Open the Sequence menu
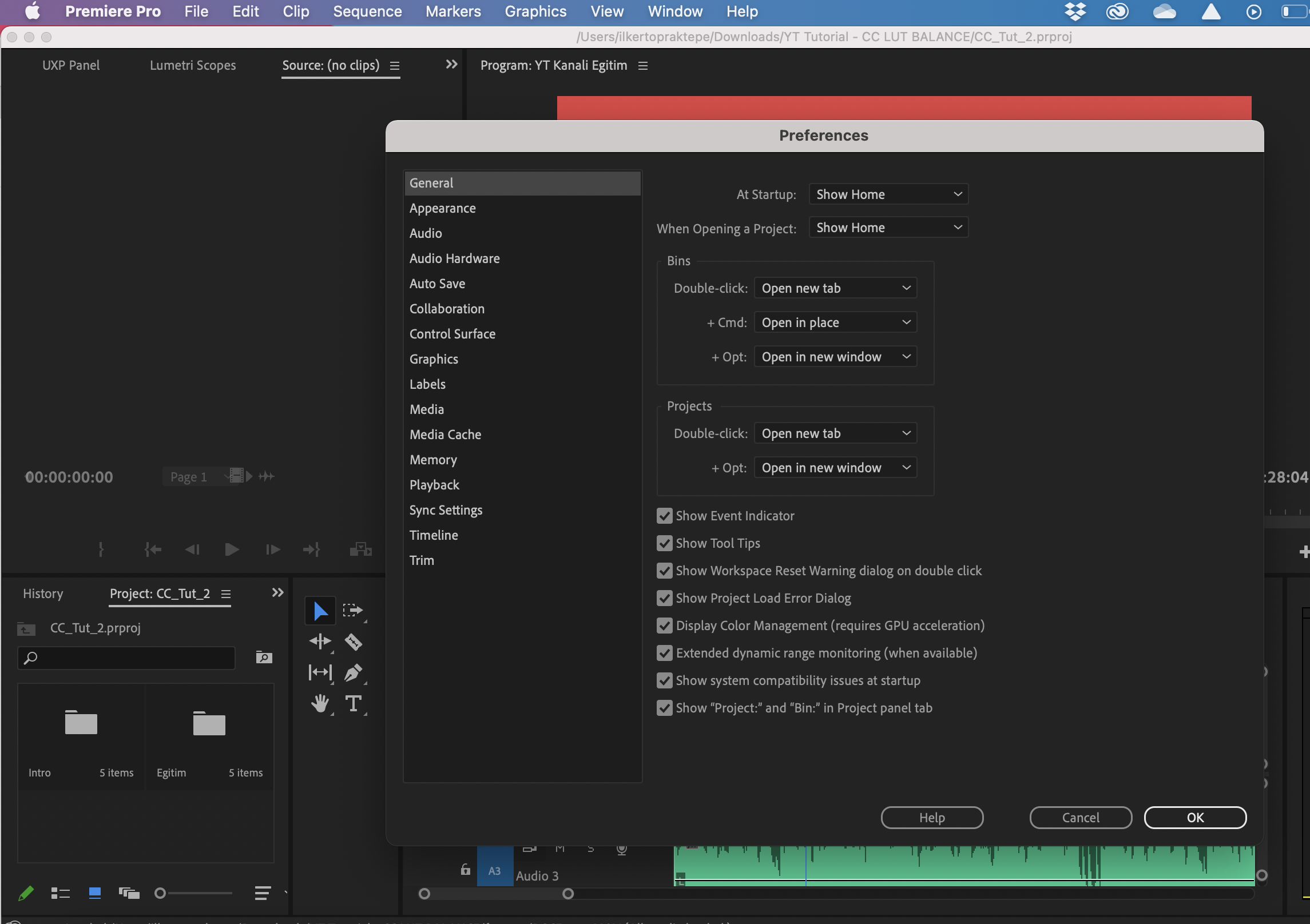The width and height of the screenshot is (1310, 924). point(367,11)
